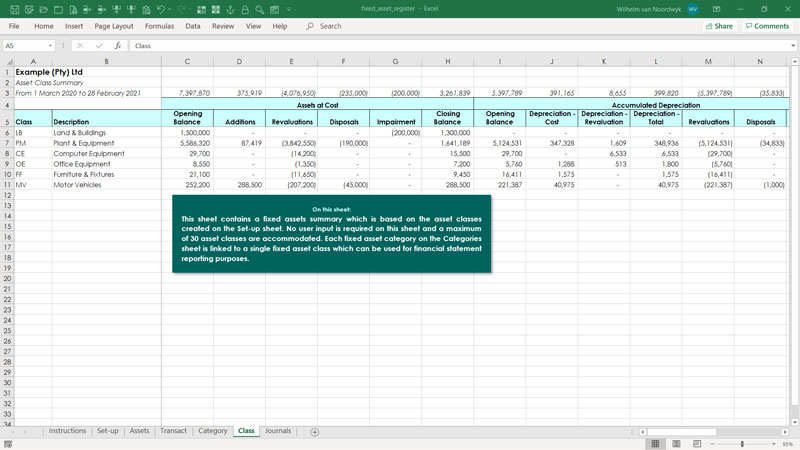Move the zoom slider handle
This screenshot has width=800, height=450.
point(742,444)
